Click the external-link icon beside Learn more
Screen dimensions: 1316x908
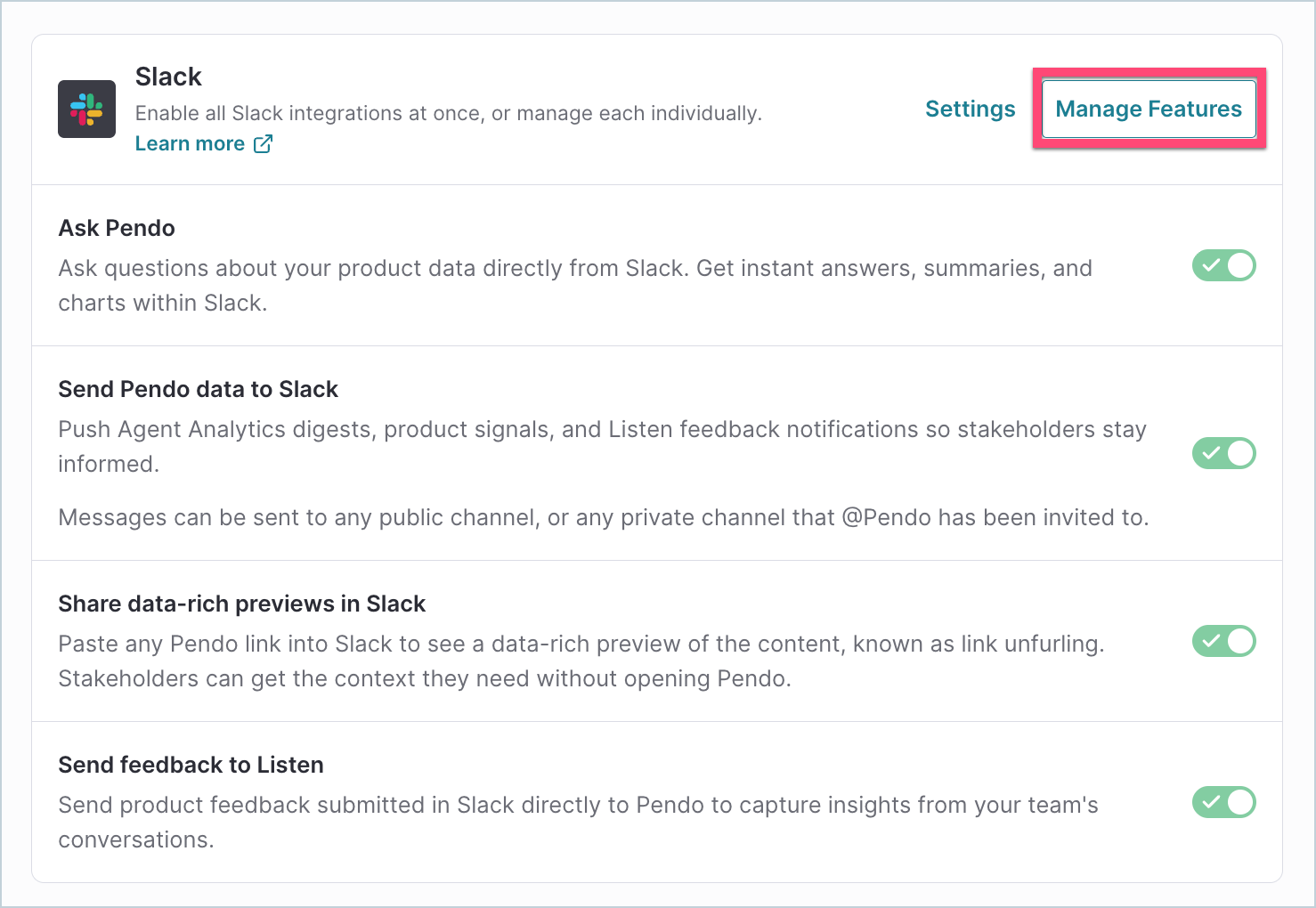(263, 143)
